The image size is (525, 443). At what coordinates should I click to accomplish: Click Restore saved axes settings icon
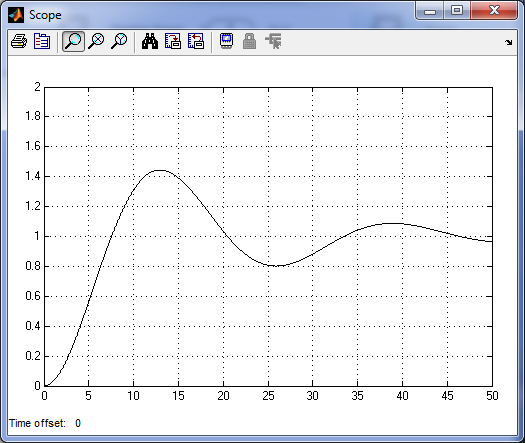pyautogui.click(x=196, y=42)
